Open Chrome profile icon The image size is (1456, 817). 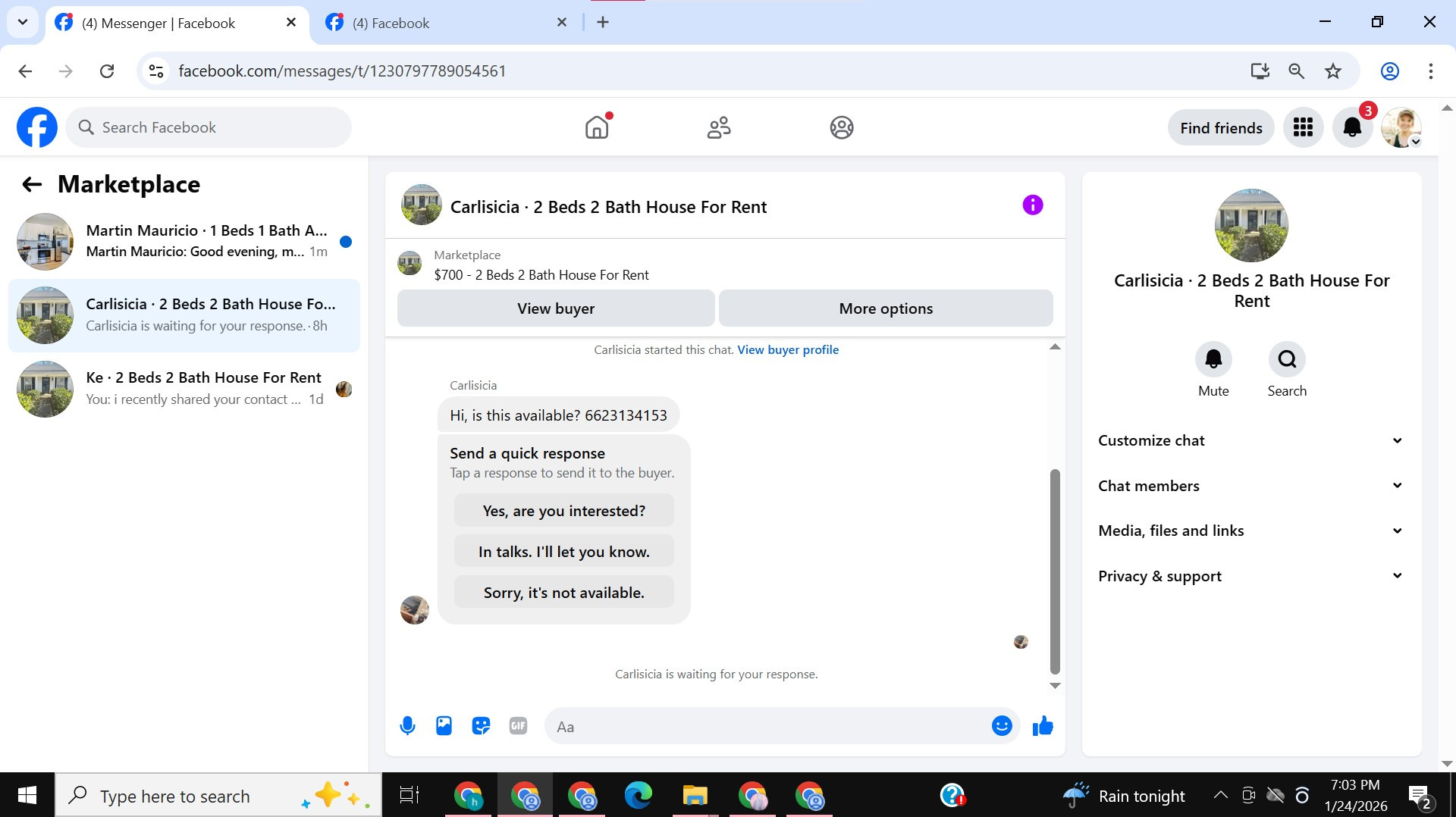point(1389,71)
